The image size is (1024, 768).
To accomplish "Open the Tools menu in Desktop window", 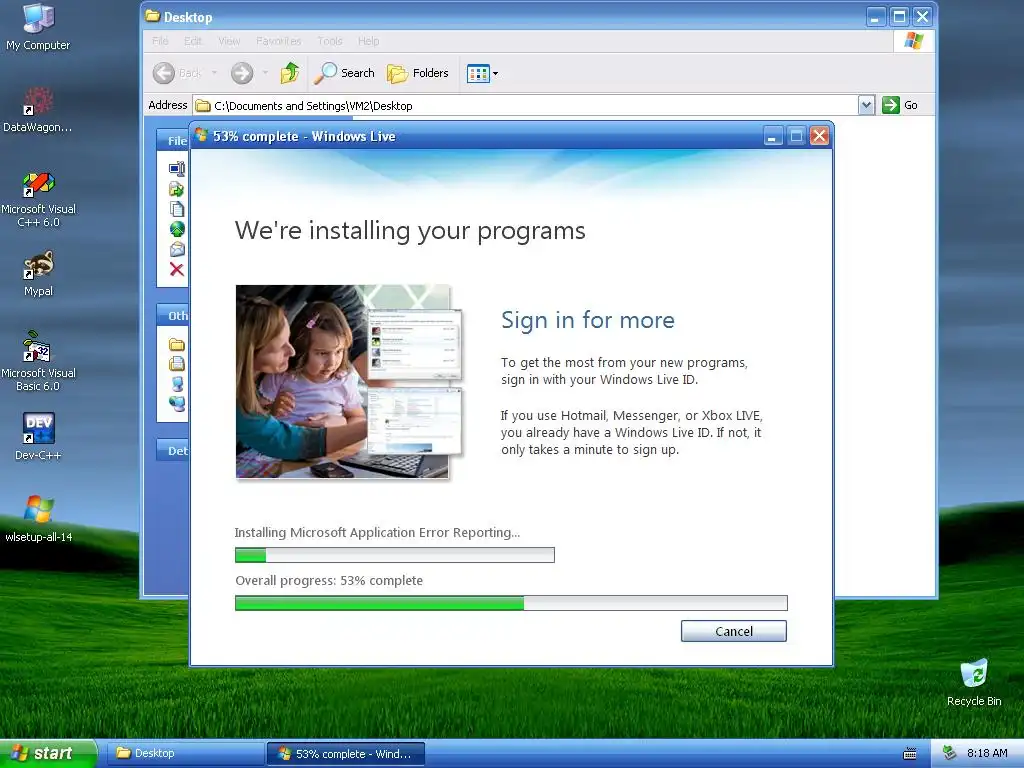I will point(330,41).
